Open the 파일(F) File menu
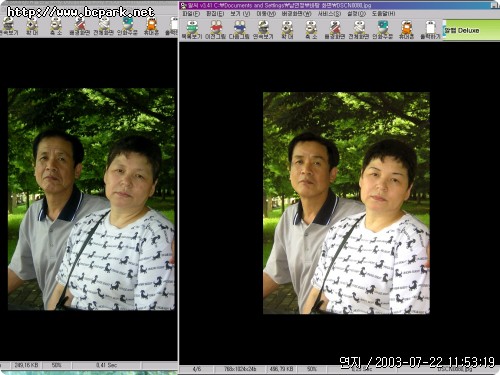 [x=191, y=14]
